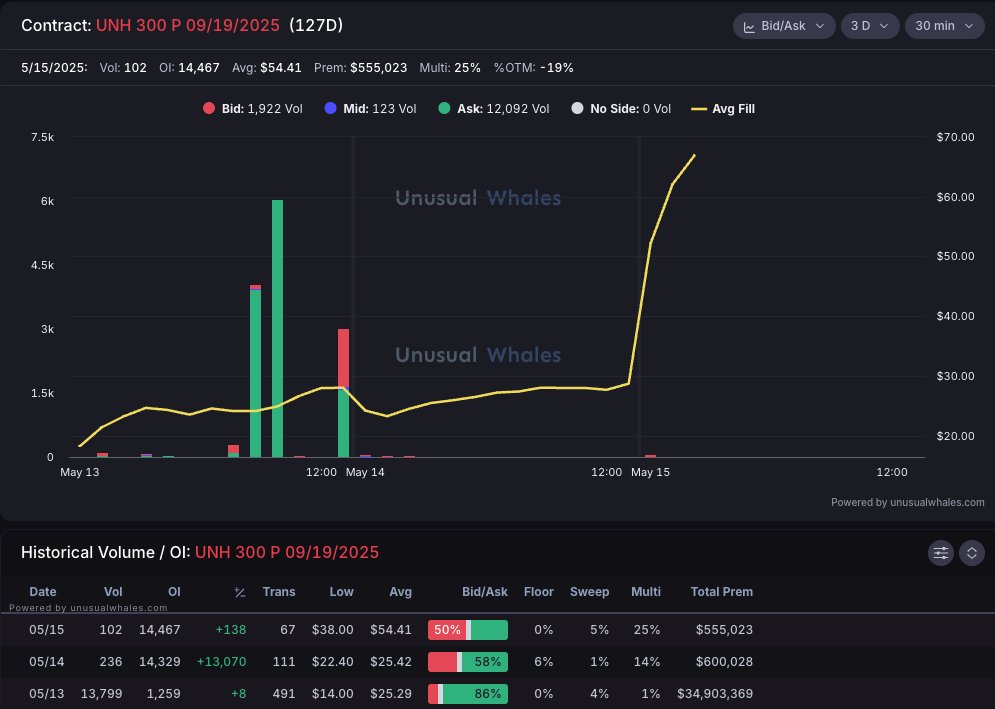
Task: Open the 3 D range dropdown
Action: [x=869, y=26]
